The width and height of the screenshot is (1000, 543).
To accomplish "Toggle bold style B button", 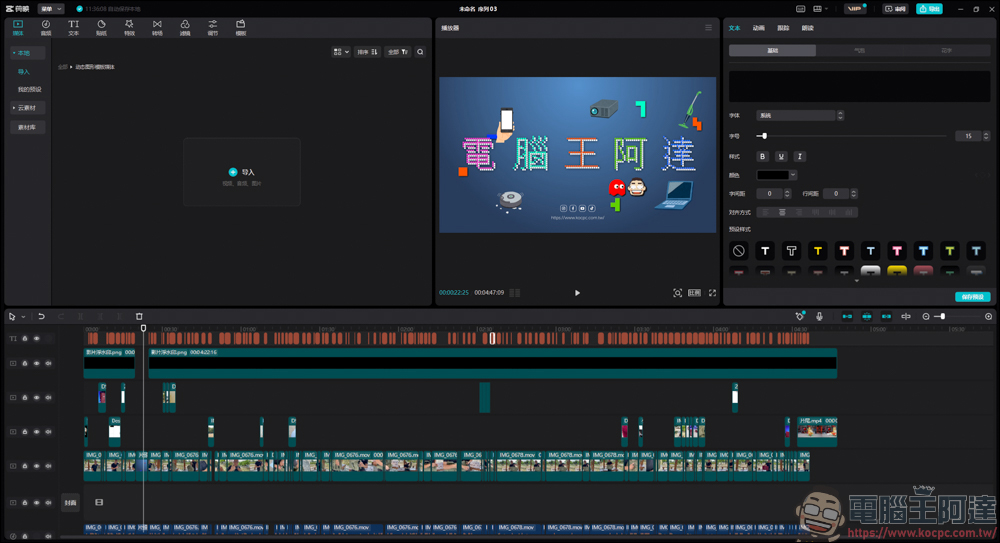I will coord(763,156).
